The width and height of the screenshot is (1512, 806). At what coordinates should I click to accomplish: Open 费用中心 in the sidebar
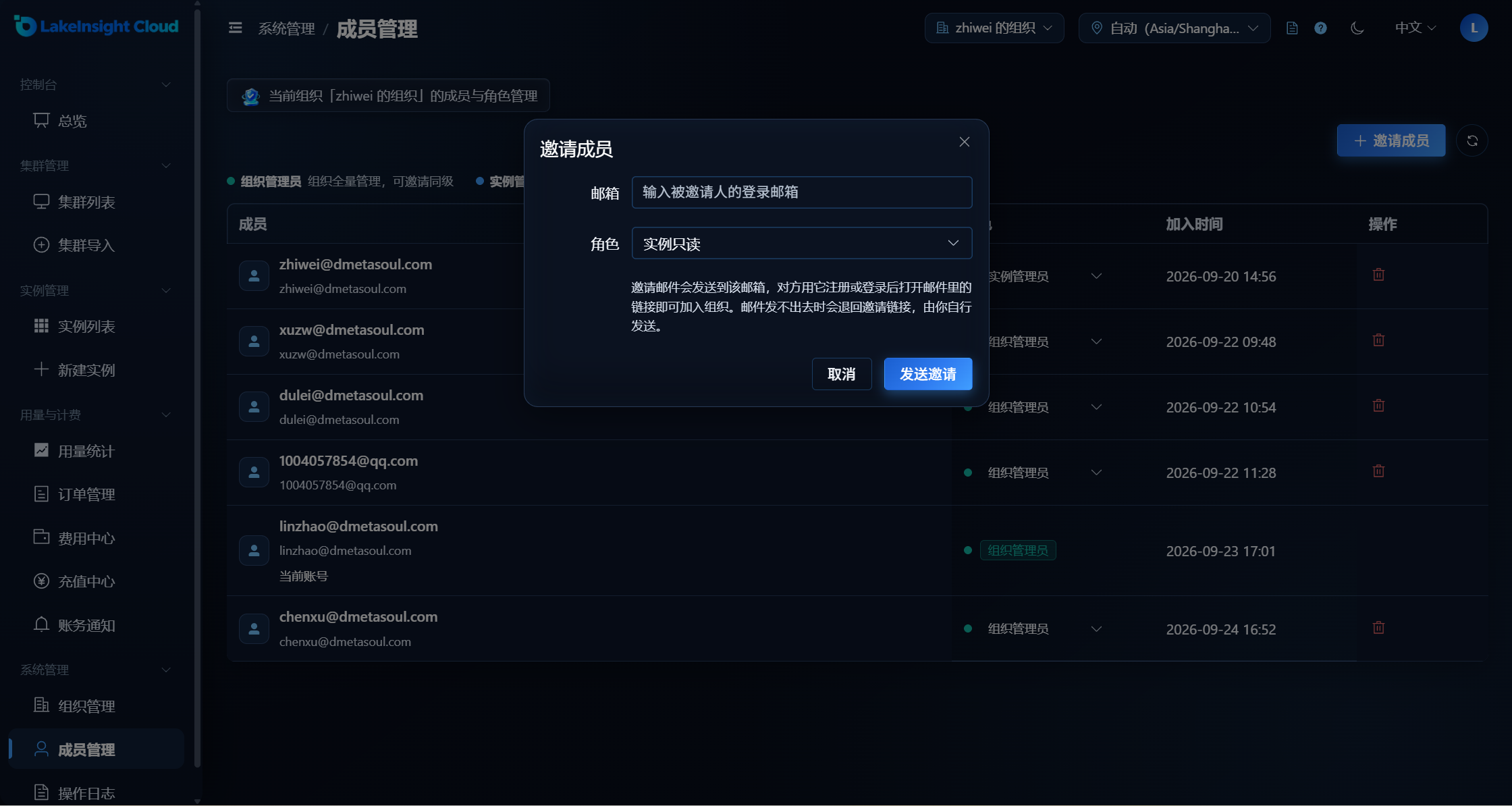[x=96, y=538]
